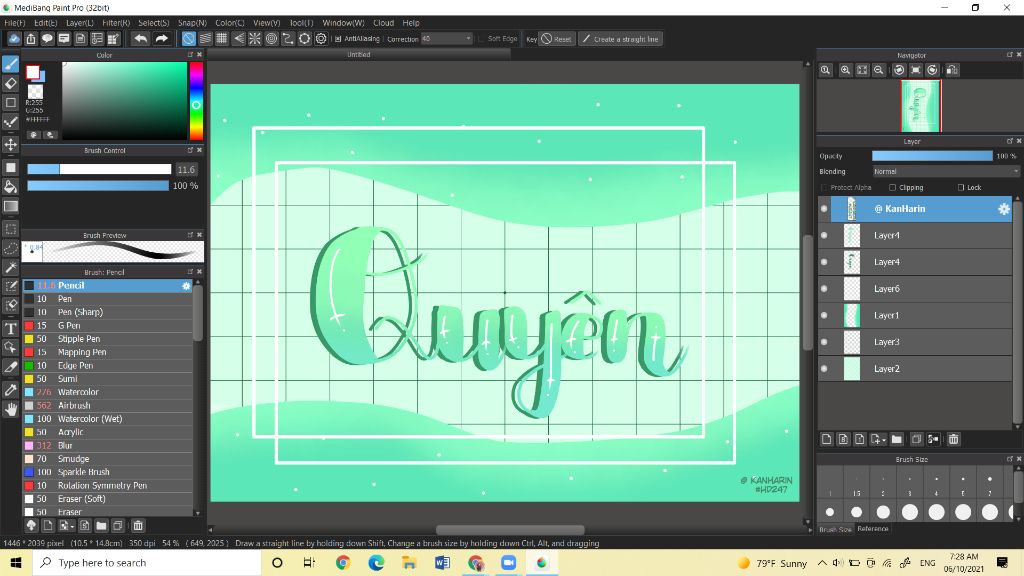Enable the Clipping checkbox
This screenshot has height=576, width=1024.
click(x=892, y=187)
